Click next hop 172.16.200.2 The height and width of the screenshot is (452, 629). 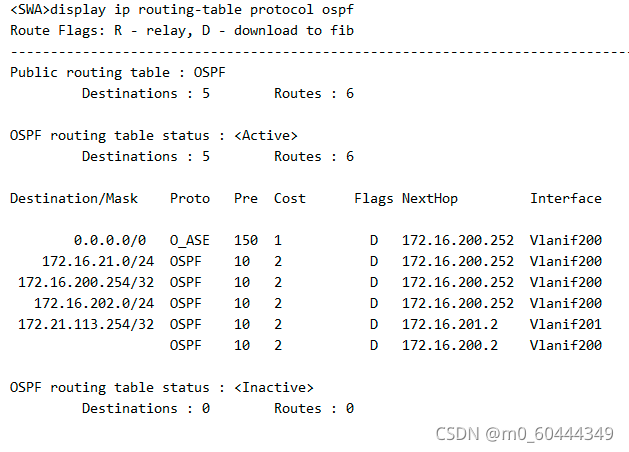pyautogui.click(x=450, y=345)
